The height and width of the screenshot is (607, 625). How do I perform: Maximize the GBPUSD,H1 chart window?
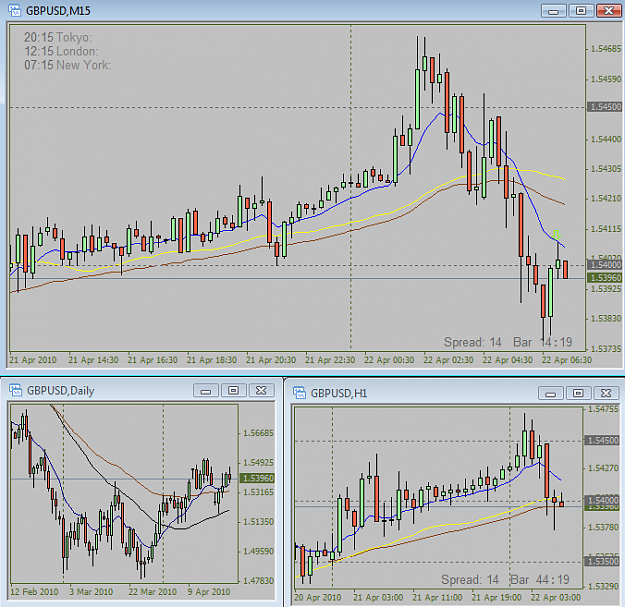tap(578, 393)
